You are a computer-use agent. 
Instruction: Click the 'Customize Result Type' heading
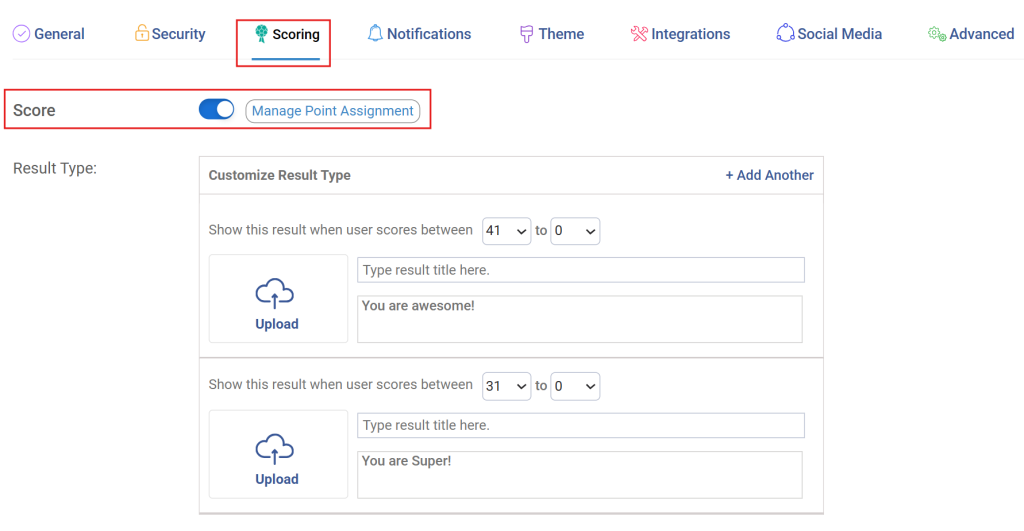point(280,175)
